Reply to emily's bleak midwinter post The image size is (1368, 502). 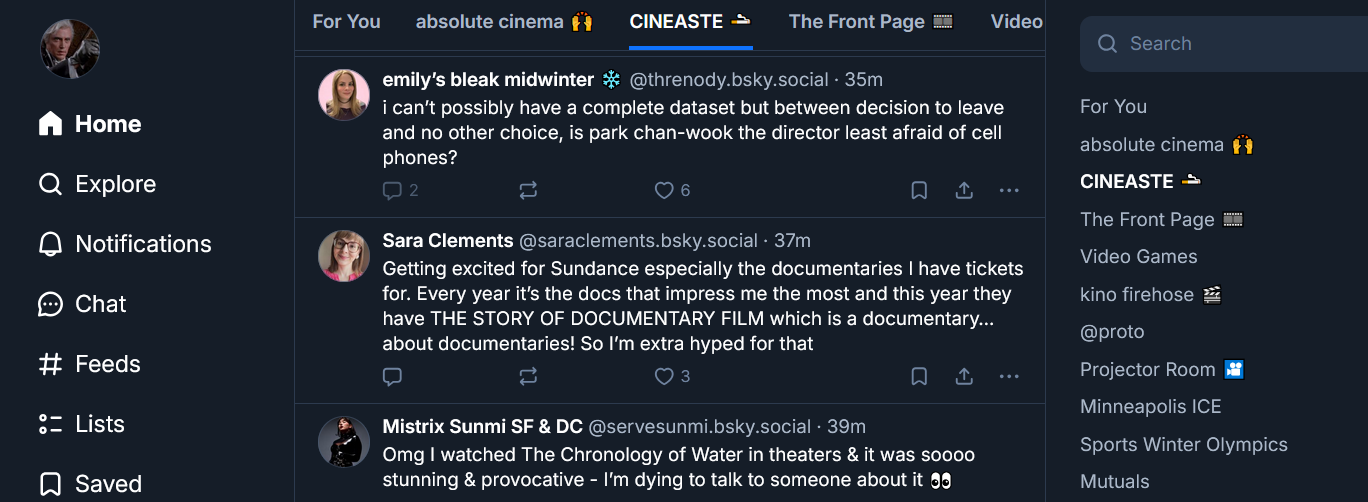click(392, 190)
